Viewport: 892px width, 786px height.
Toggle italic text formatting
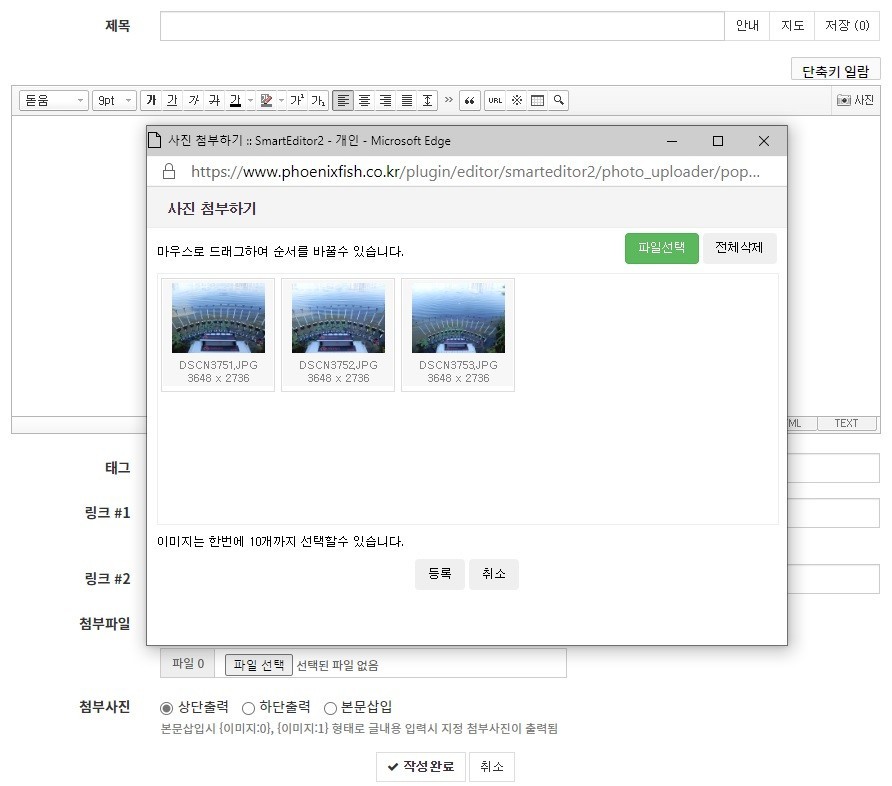point(193,101)
